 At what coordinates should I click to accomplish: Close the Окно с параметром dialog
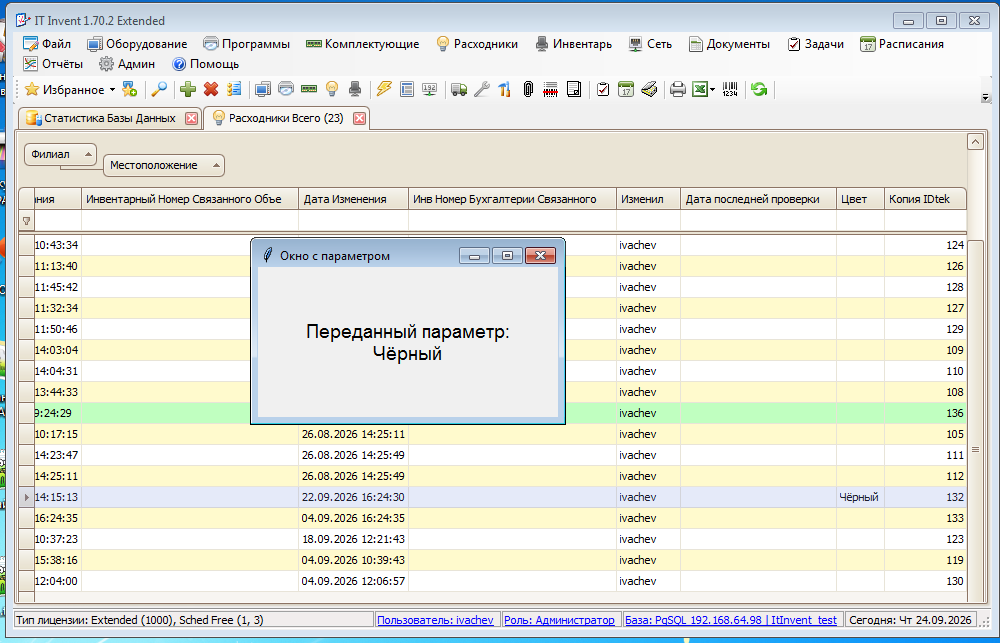[x=540, y=256]
